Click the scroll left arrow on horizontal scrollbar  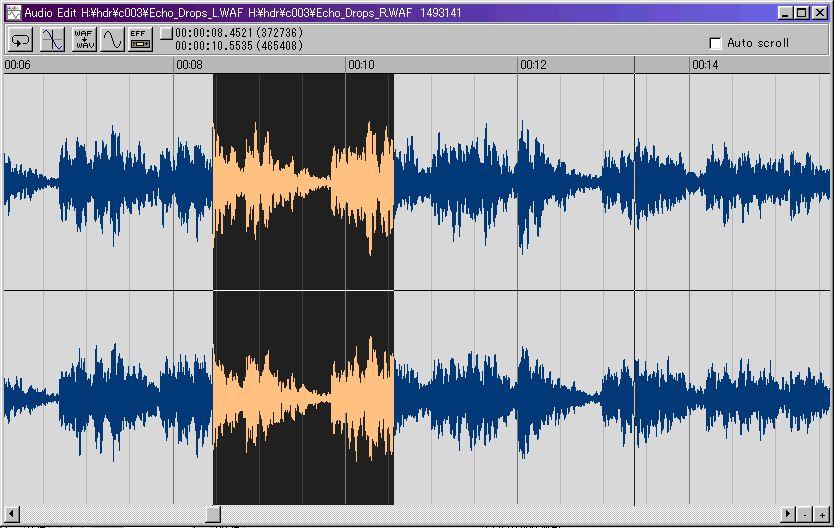click(12, 514)
